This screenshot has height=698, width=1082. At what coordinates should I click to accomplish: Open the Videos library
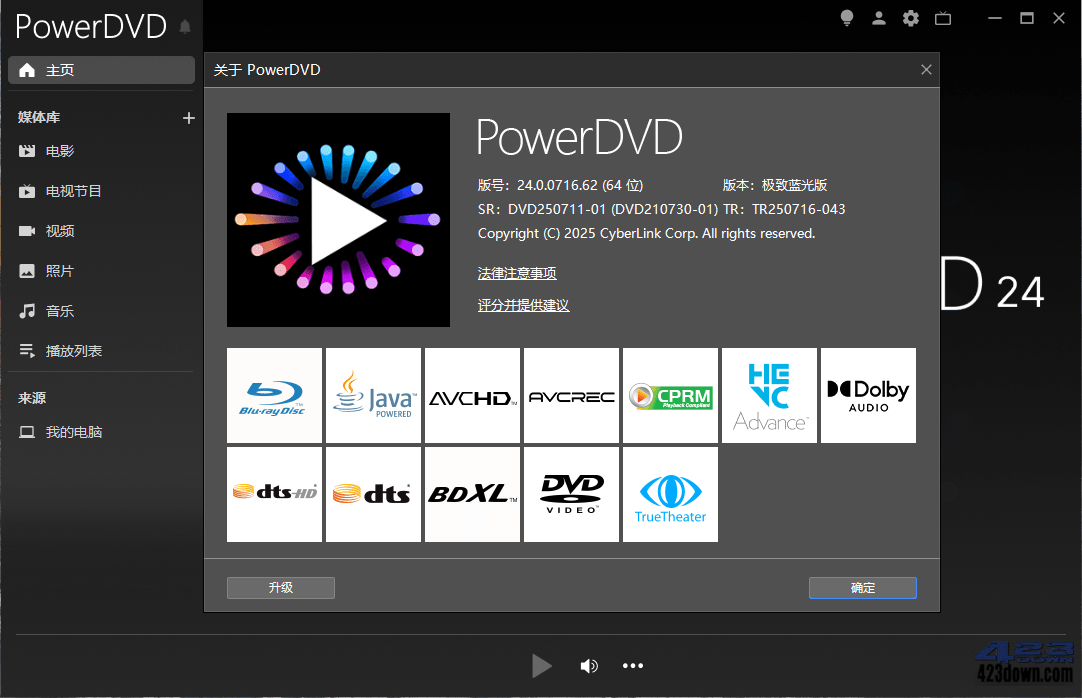pos(58,230)
